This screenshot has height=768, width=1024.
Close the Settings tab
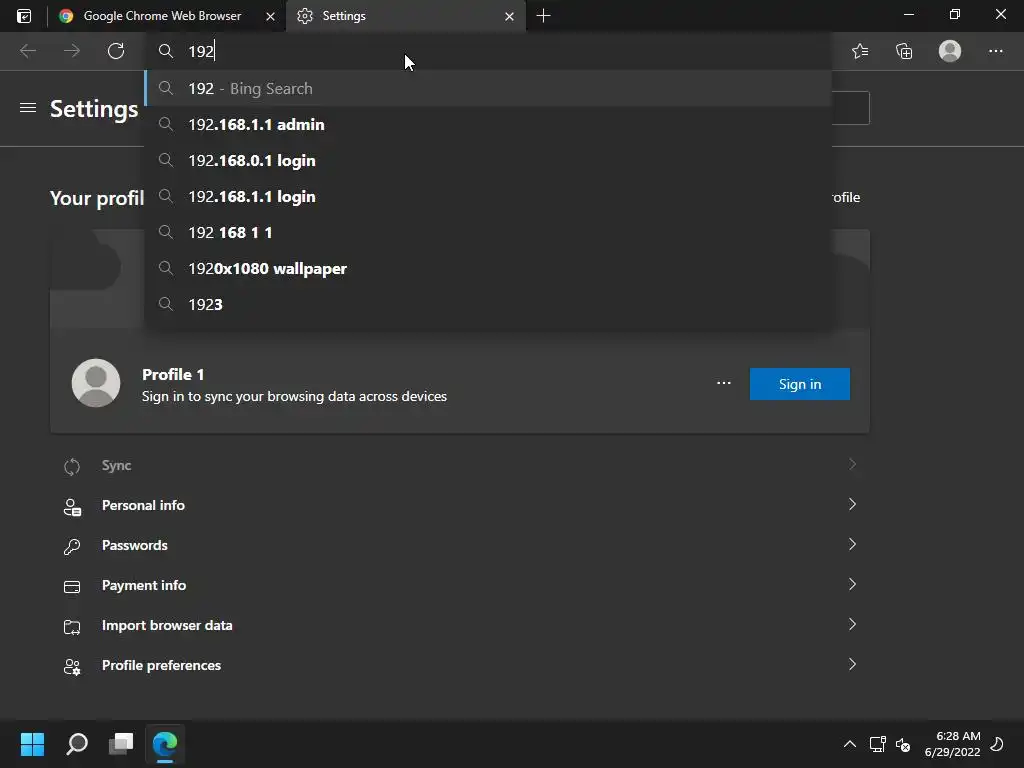point(509,16)
